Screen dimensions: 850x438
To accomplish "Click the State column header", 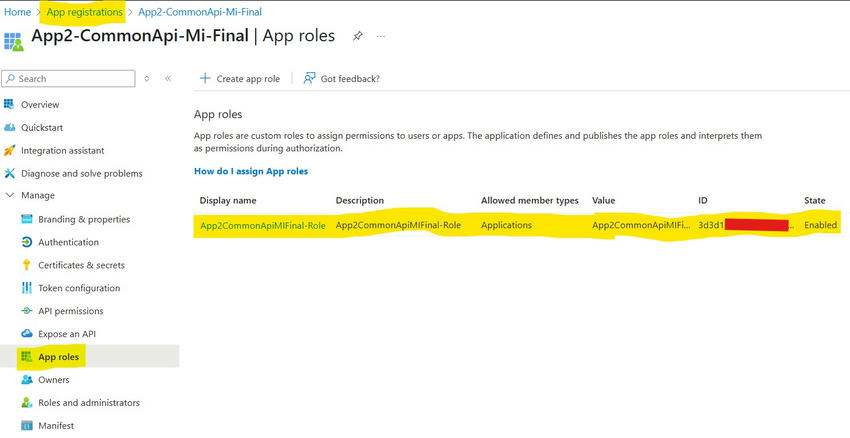I will 815,201.
